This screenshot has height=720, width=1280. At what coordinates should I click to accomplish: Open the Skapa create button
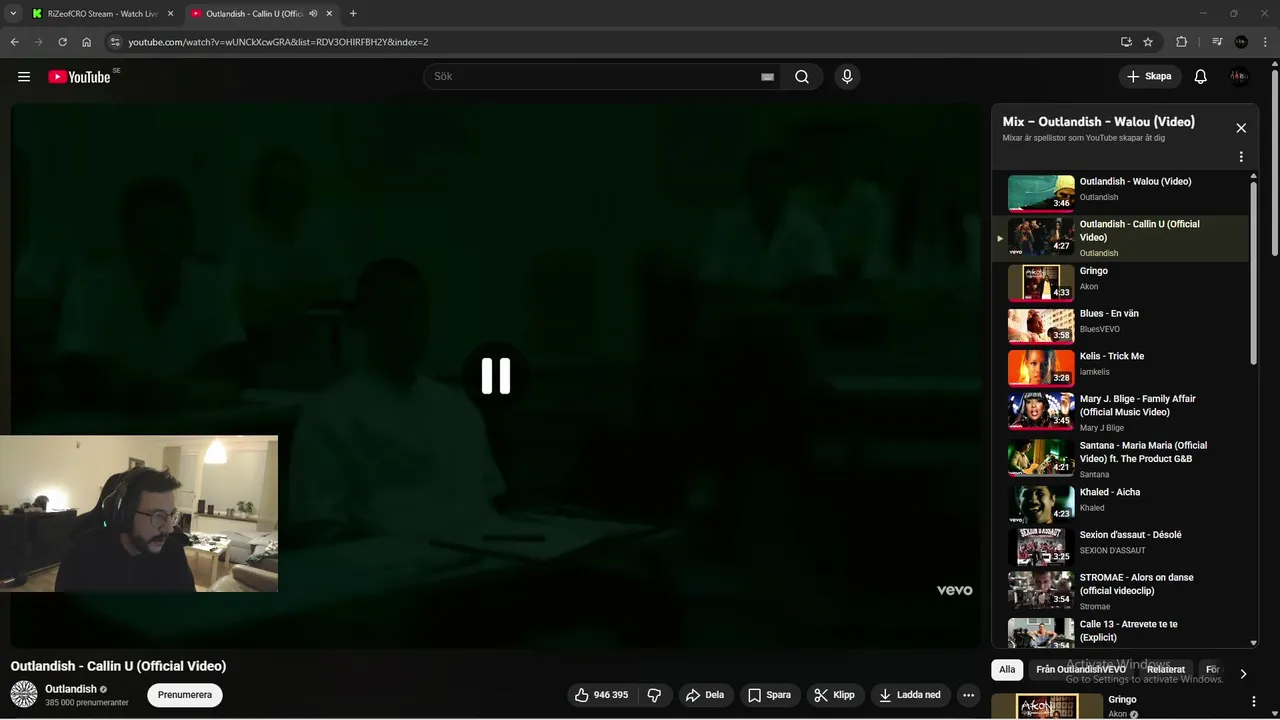coord(1149,77)
